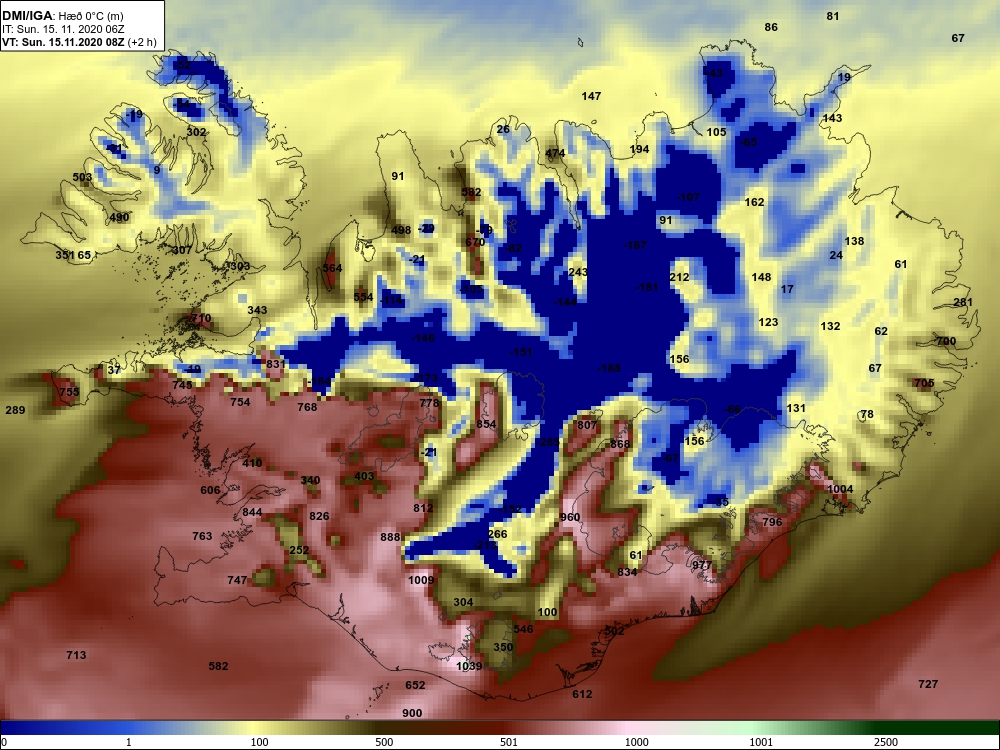
Task: Click the map value 302 in the Westfjords
Action: point(196,132)
